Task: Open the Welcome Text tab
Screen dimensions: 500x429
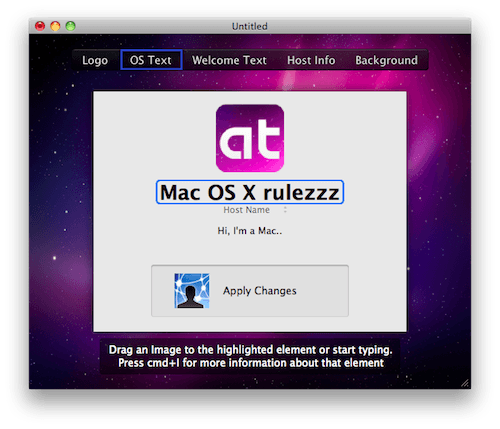Action: (229, 60)
